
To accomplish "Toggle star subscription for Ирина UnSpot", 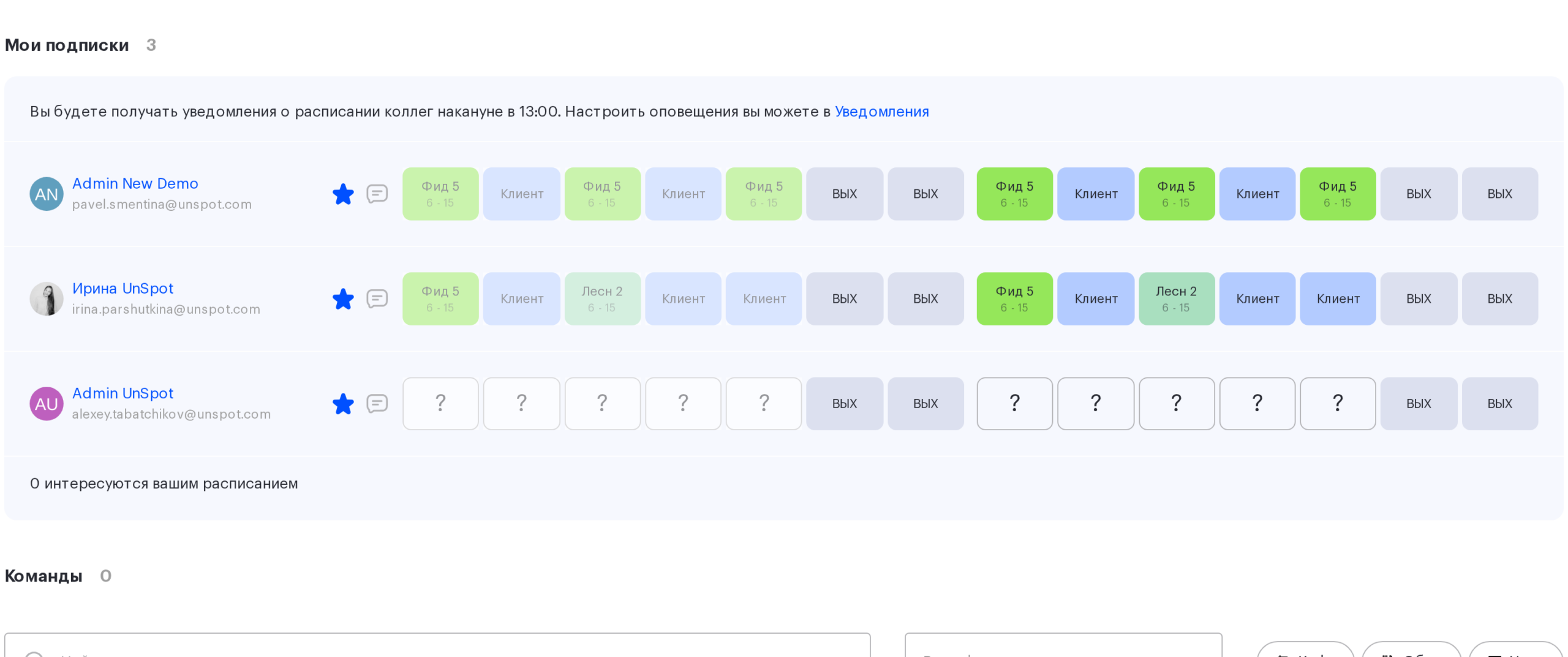I will coord(343,298).
